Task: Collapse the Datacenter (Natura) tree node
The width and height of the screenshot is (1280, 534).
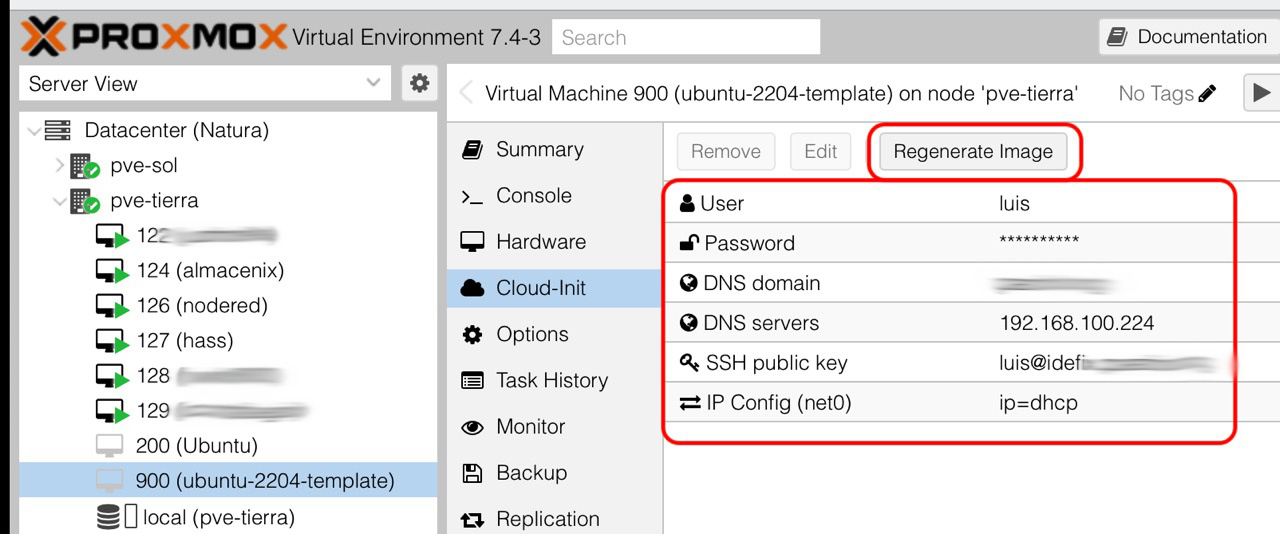Action: [x=35, y=131]
